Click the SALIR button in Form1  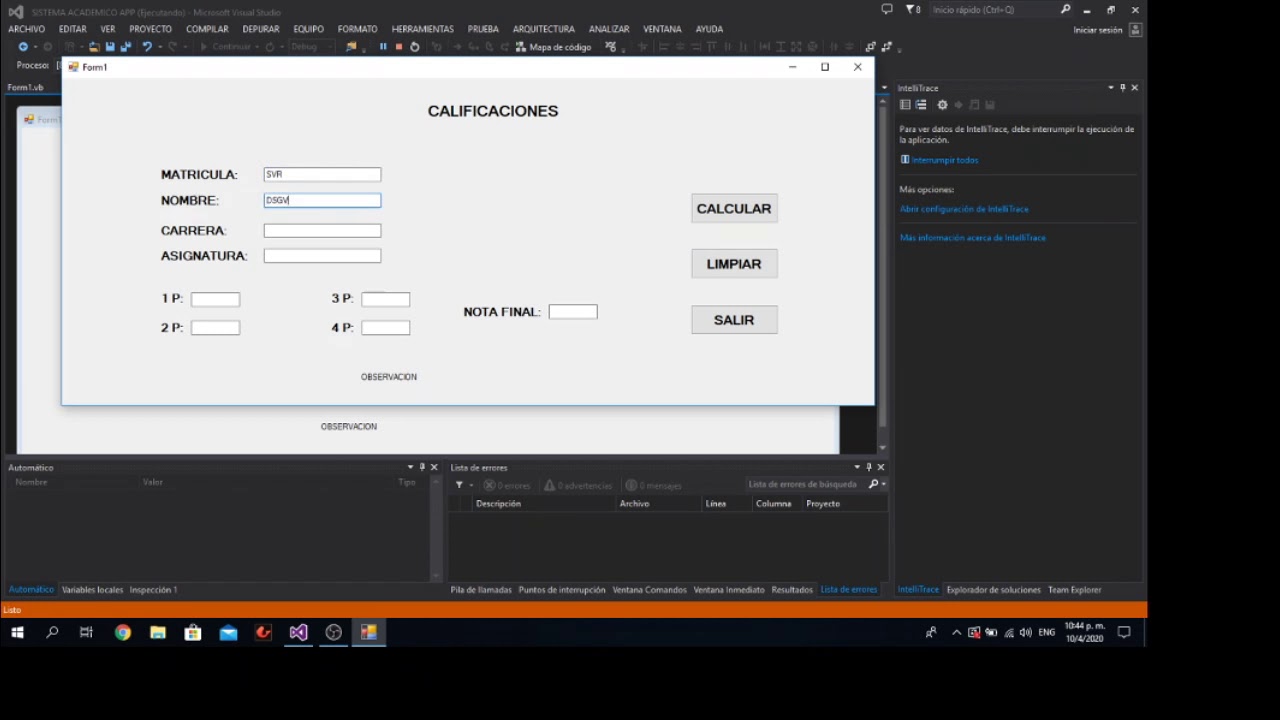(734, 320)
